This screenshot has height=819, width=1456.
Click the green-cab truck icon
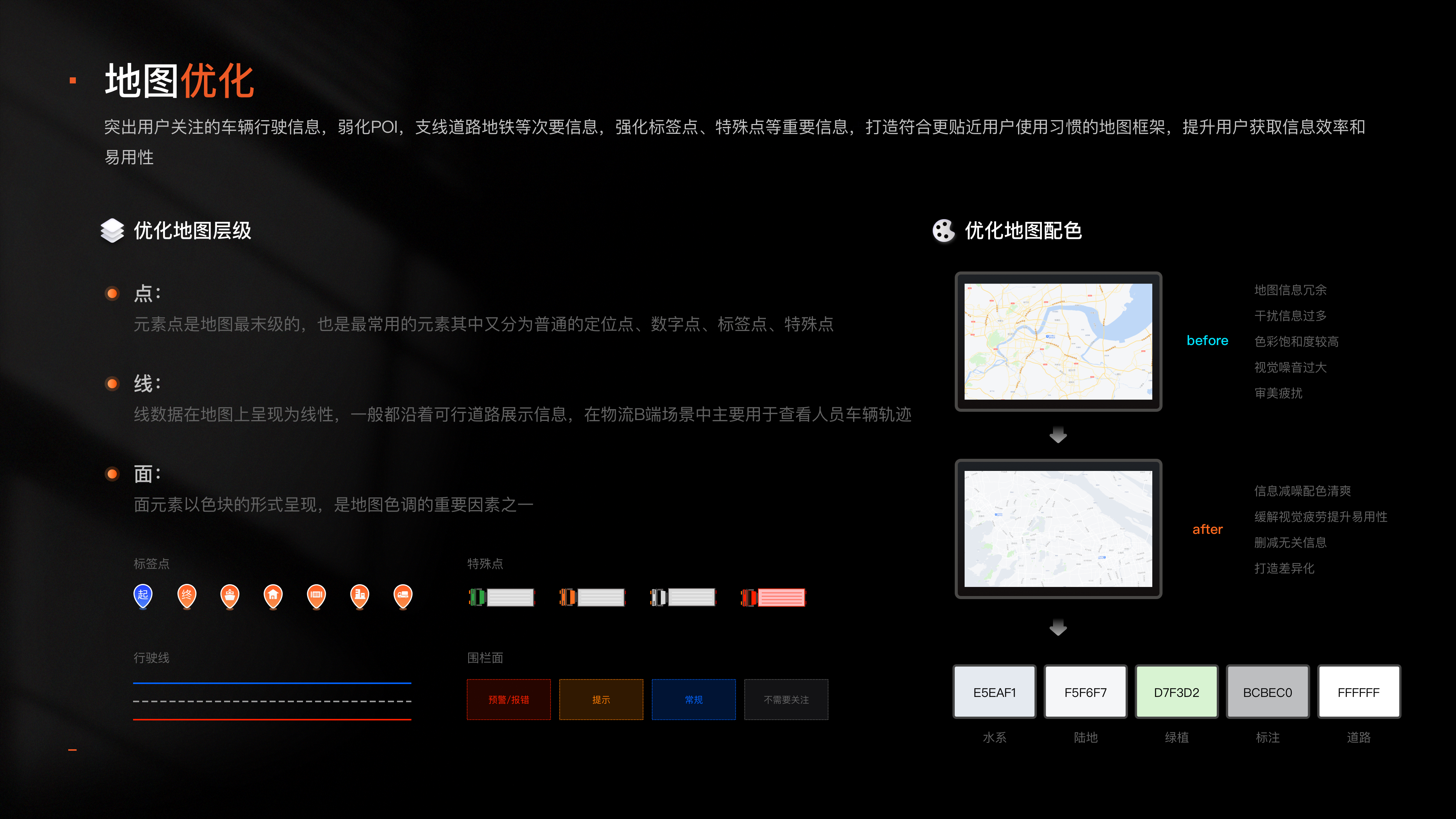(x=502, y=598)
